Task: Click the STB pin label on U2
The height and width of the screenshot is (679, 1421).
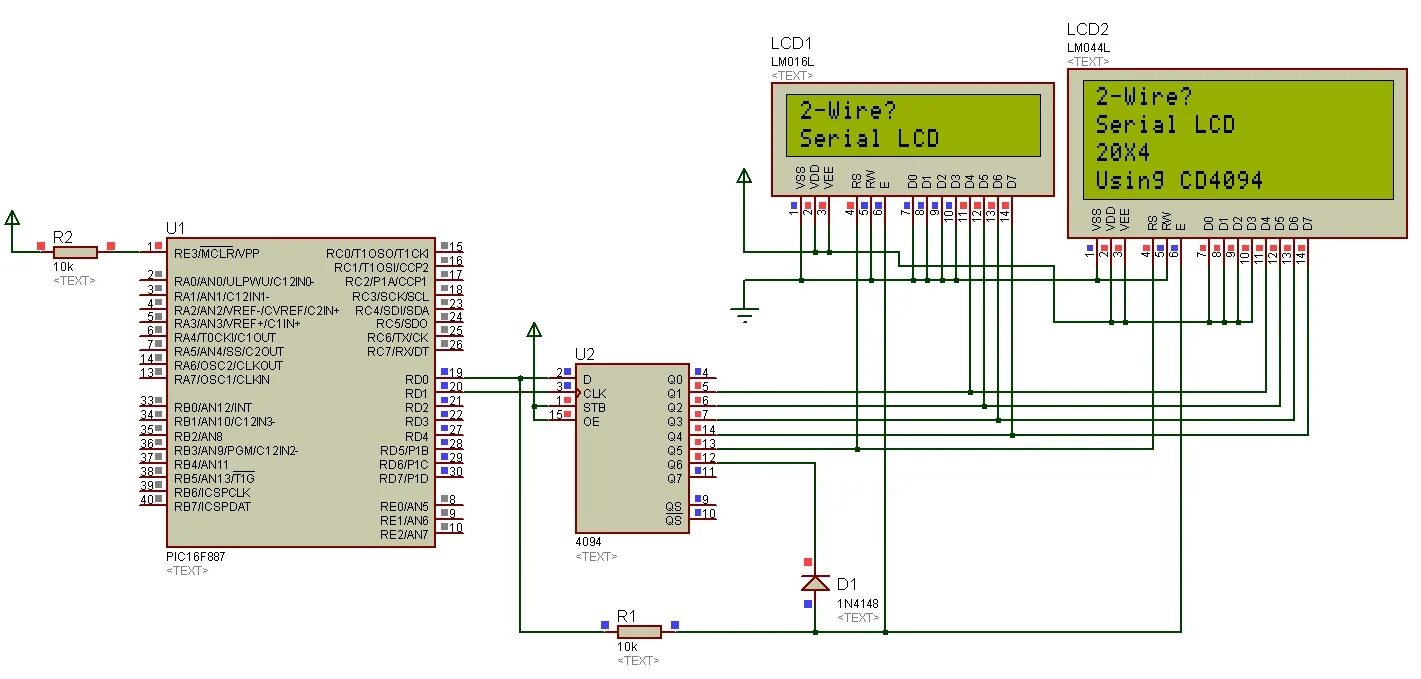Action: (x=594, y=407)
